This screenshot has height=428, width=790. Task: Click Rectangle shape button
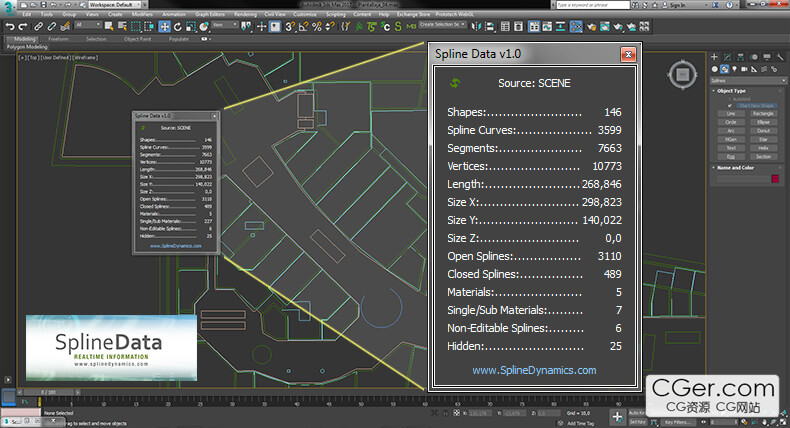click(763, 114)
